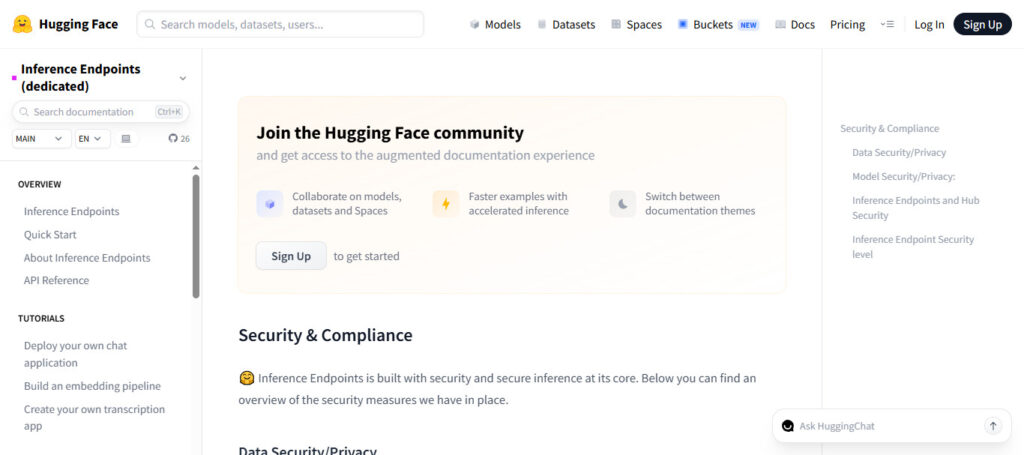Open About Inference Endpoints

click(x=87, y=258)
